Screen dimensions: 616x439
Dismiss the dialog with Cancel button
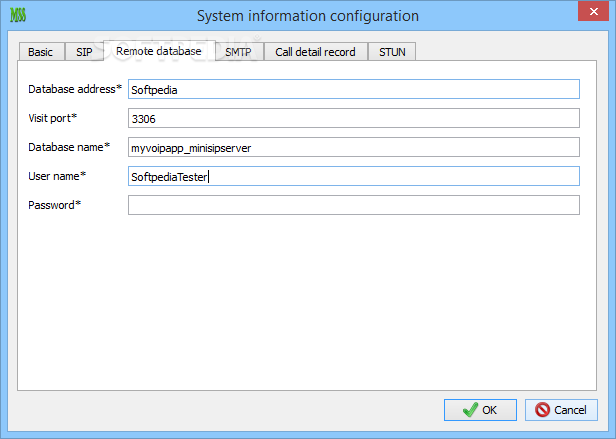(x=561, y=410)
